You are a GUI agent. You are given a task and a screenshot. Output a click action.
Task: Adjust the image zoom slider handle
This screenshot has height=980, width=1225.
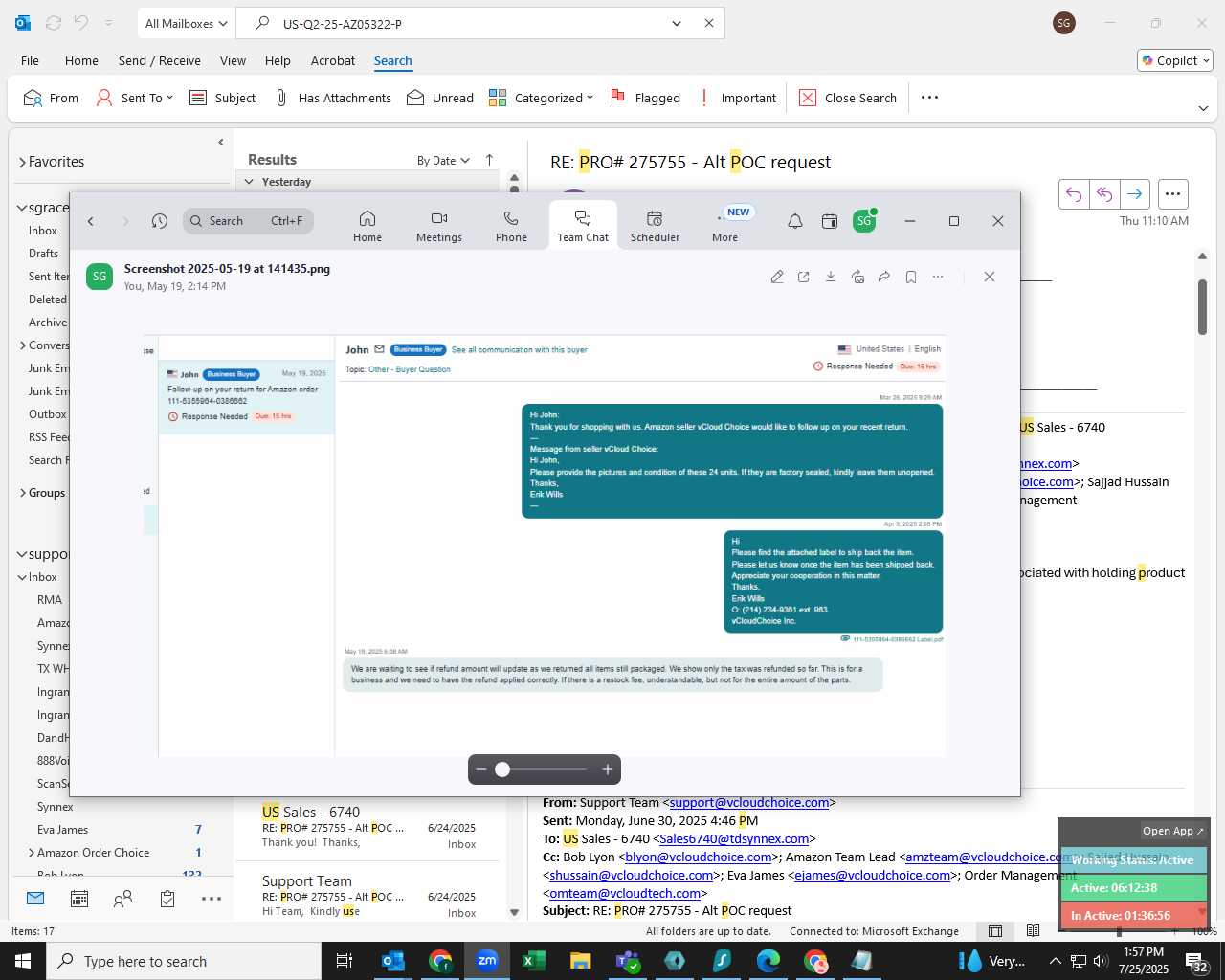502,769
